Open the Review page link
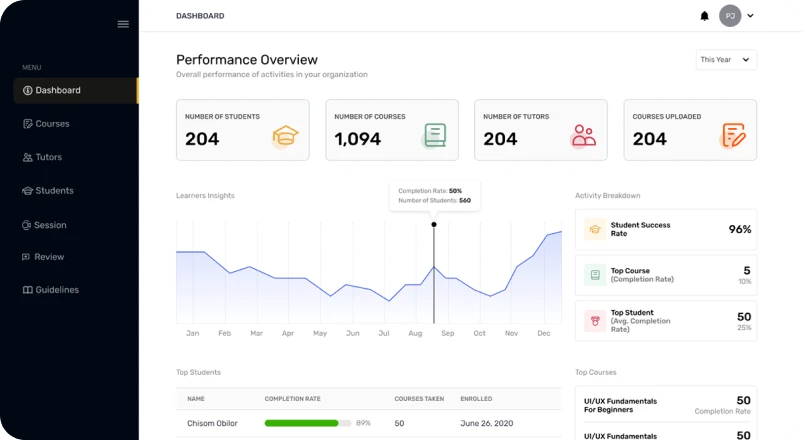Image resolution: width=803 pixels, height=440 pixels. 49,257
